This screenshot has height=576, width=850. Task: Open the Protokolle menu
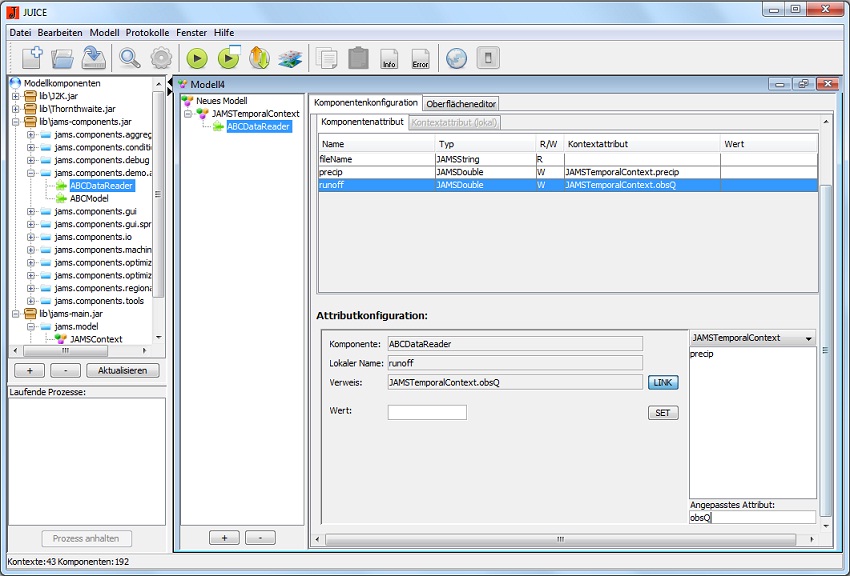(x=148, y=33)
